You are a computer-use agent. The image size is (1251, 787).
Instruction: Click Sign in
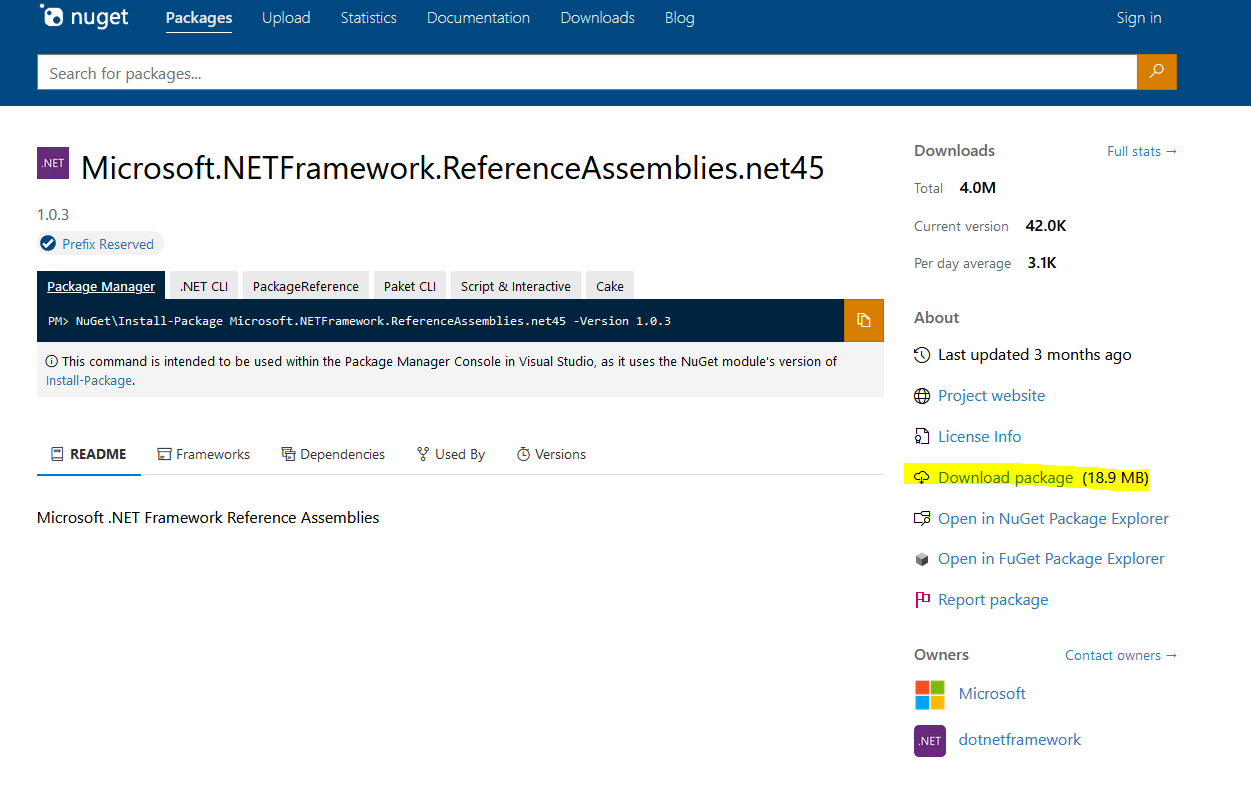pos(1138,17)
